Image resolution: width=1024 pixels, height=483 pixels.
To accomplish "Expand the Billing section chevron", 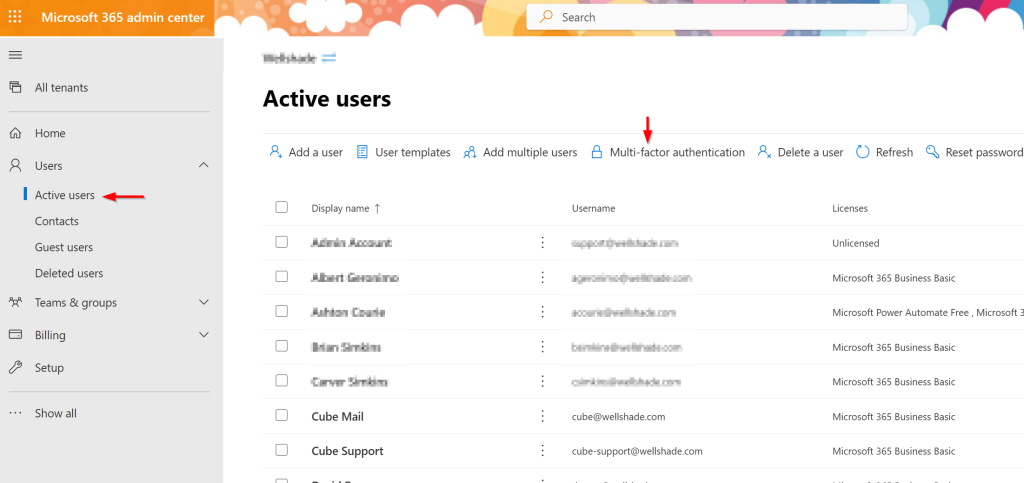I will [204, 335].
